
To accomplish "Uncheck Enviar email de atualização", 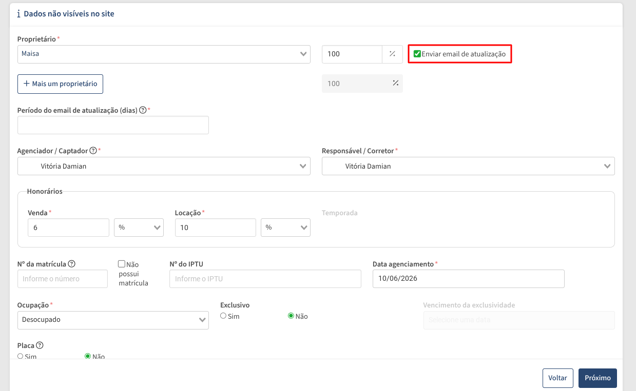I will pyautogui.click(x=417, y=54).
